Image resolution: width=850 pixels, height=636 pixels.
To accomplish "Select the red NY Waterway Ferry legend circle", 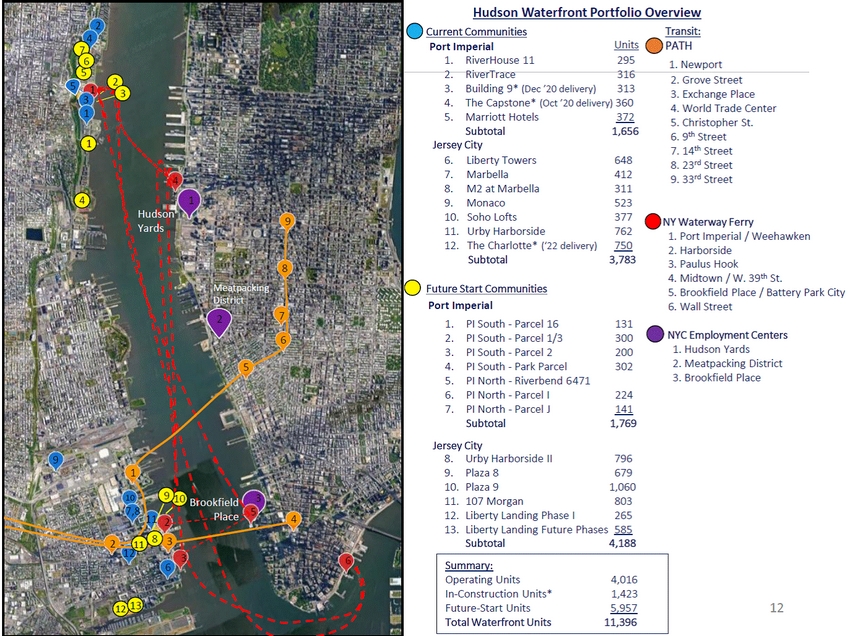I will click(x=653, y=221).
